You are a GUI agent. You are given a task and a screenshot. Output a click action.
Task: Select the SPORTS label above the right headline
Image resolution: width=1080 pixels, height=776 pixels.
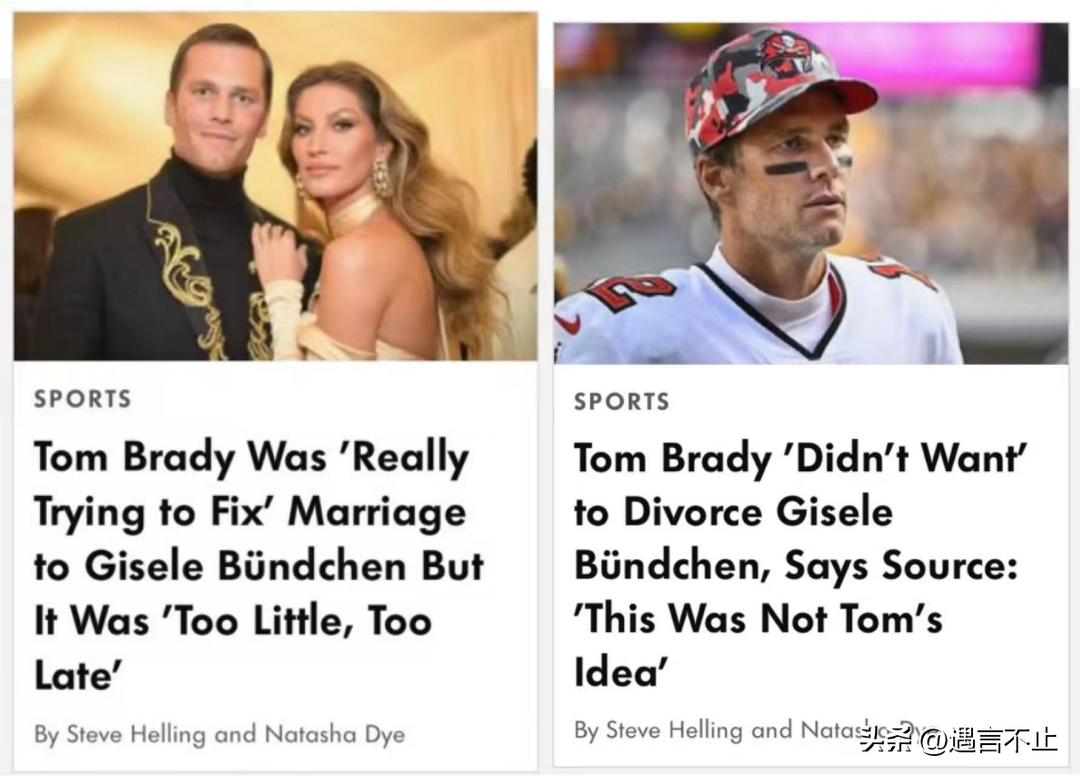point(621,402)
